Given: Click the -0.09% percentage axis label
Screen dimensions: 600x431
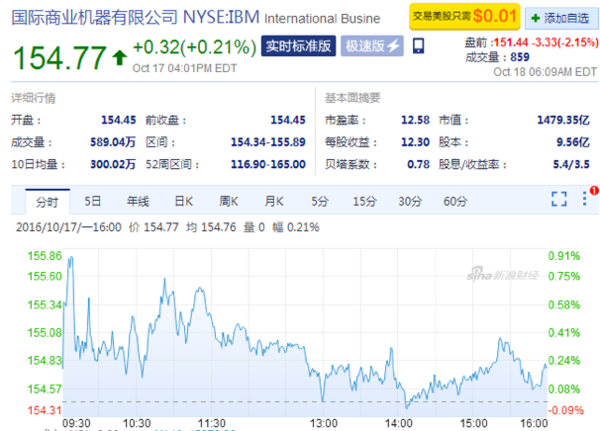Looking at the screenshot, I should pos(566,410).
